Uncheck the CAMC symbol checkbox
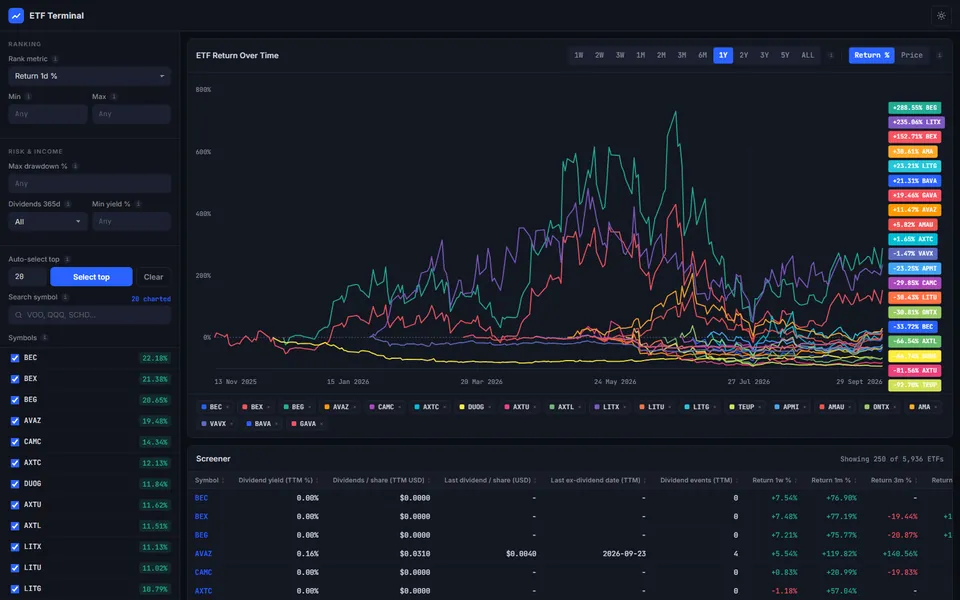This screenshot has height=600, width=960. click(15, 442)
